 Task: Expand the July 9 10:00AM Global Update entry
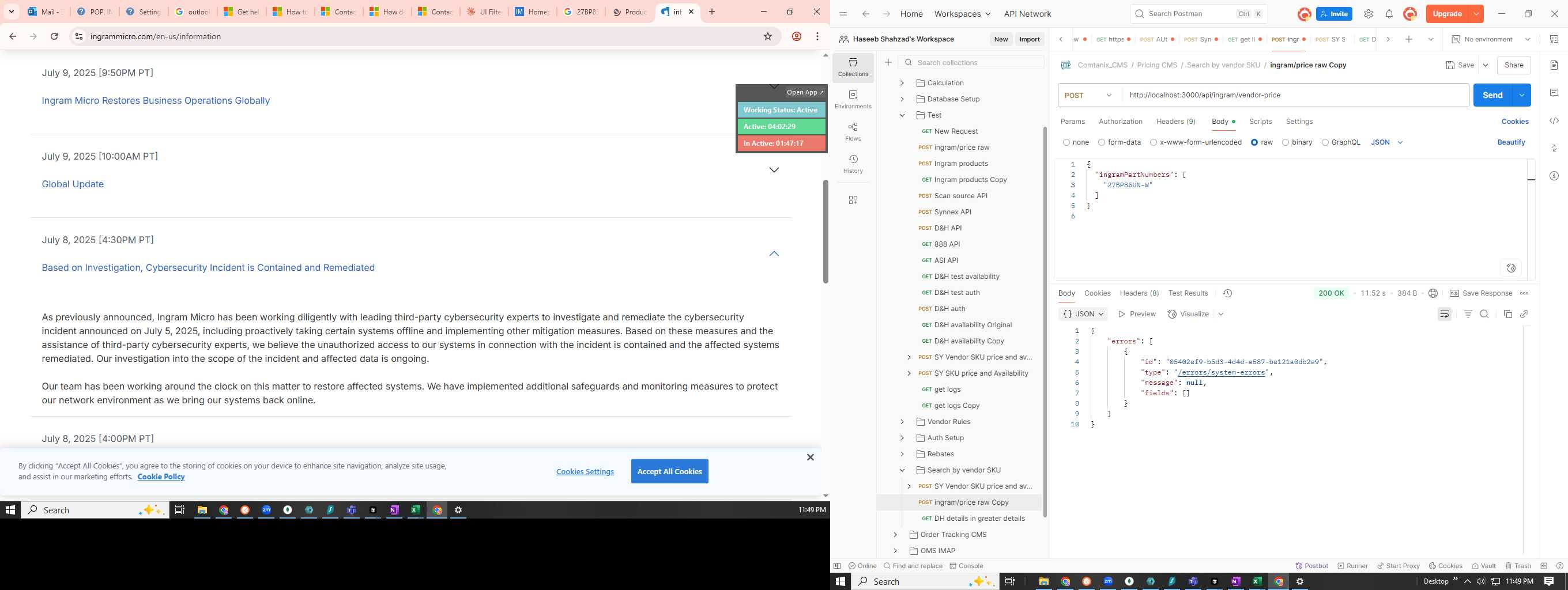point(774,171)
